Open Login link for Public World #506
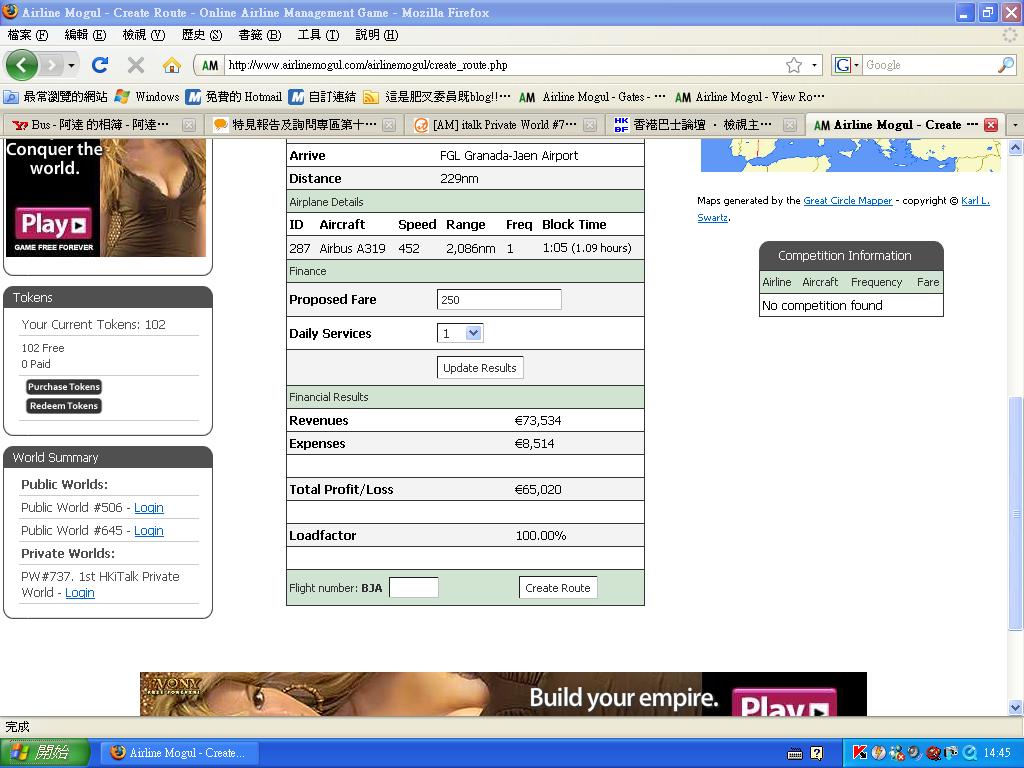 tap(149, 508)
